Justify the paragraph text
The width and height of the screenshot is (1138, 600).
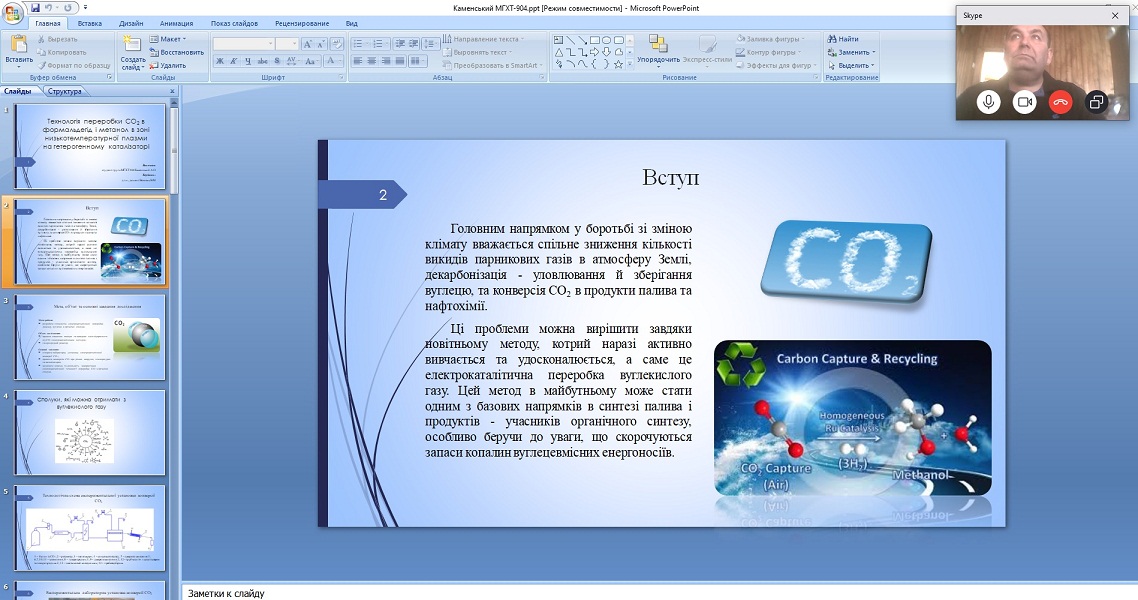(x=399, y=61)
